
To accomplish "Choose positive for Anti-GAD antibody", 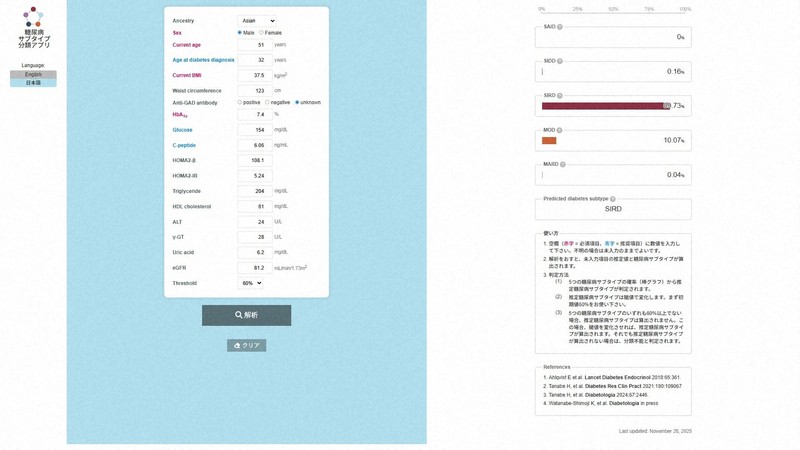I will pyautogui.click(x=240, y=102).
